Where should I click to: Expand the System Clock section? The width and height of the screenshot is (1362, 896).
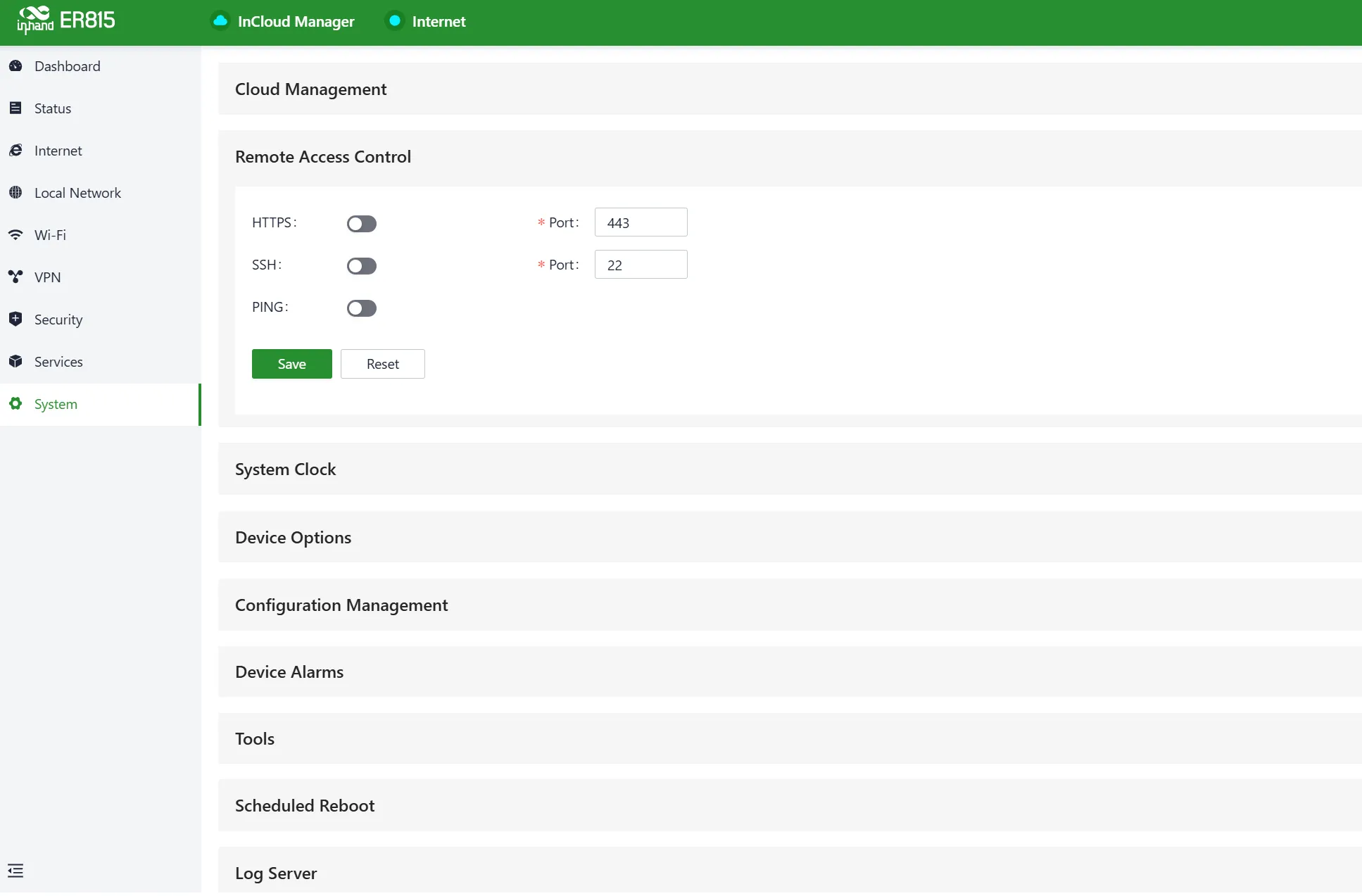pos(790,469)
